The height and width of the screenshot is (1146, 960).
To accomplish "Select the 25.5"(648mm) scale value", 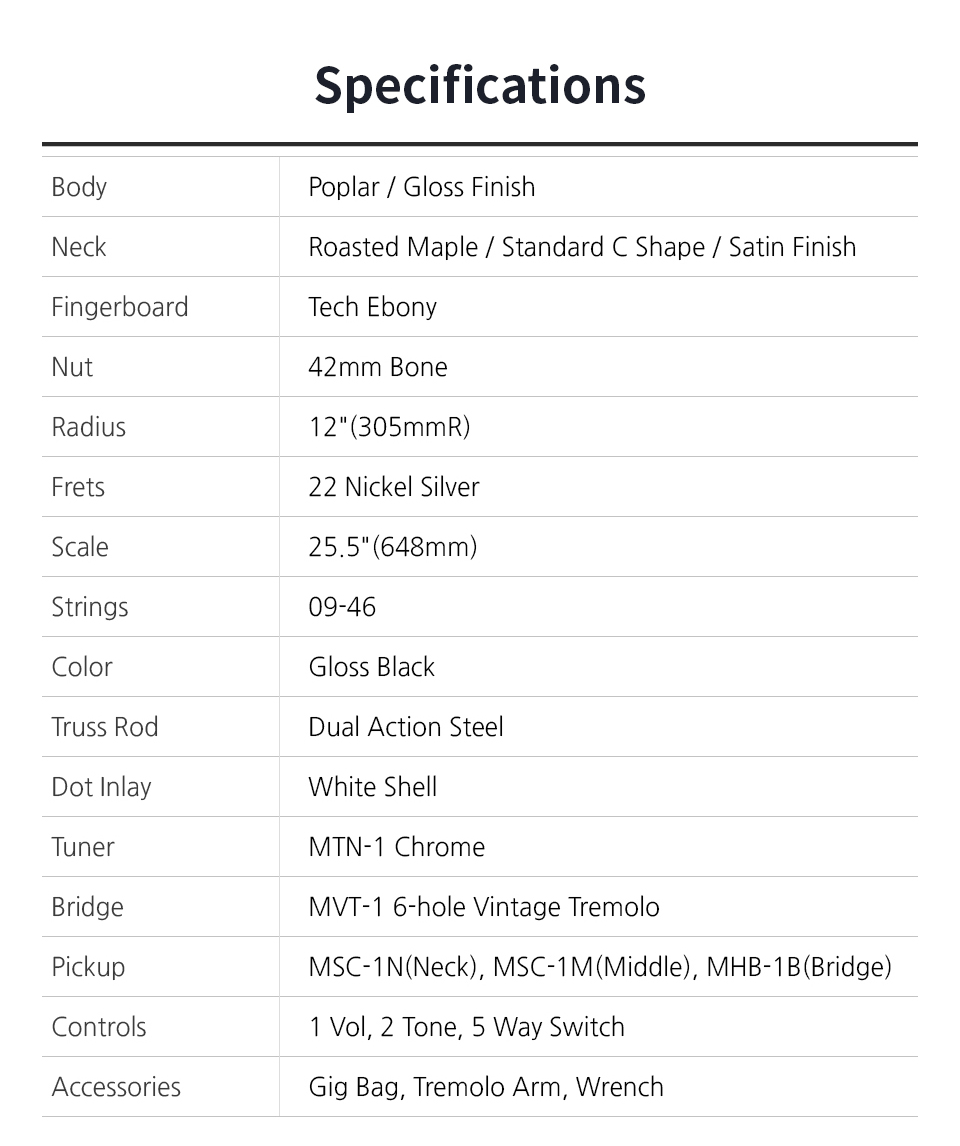I will pyautogui.click(x=393, y=547).
